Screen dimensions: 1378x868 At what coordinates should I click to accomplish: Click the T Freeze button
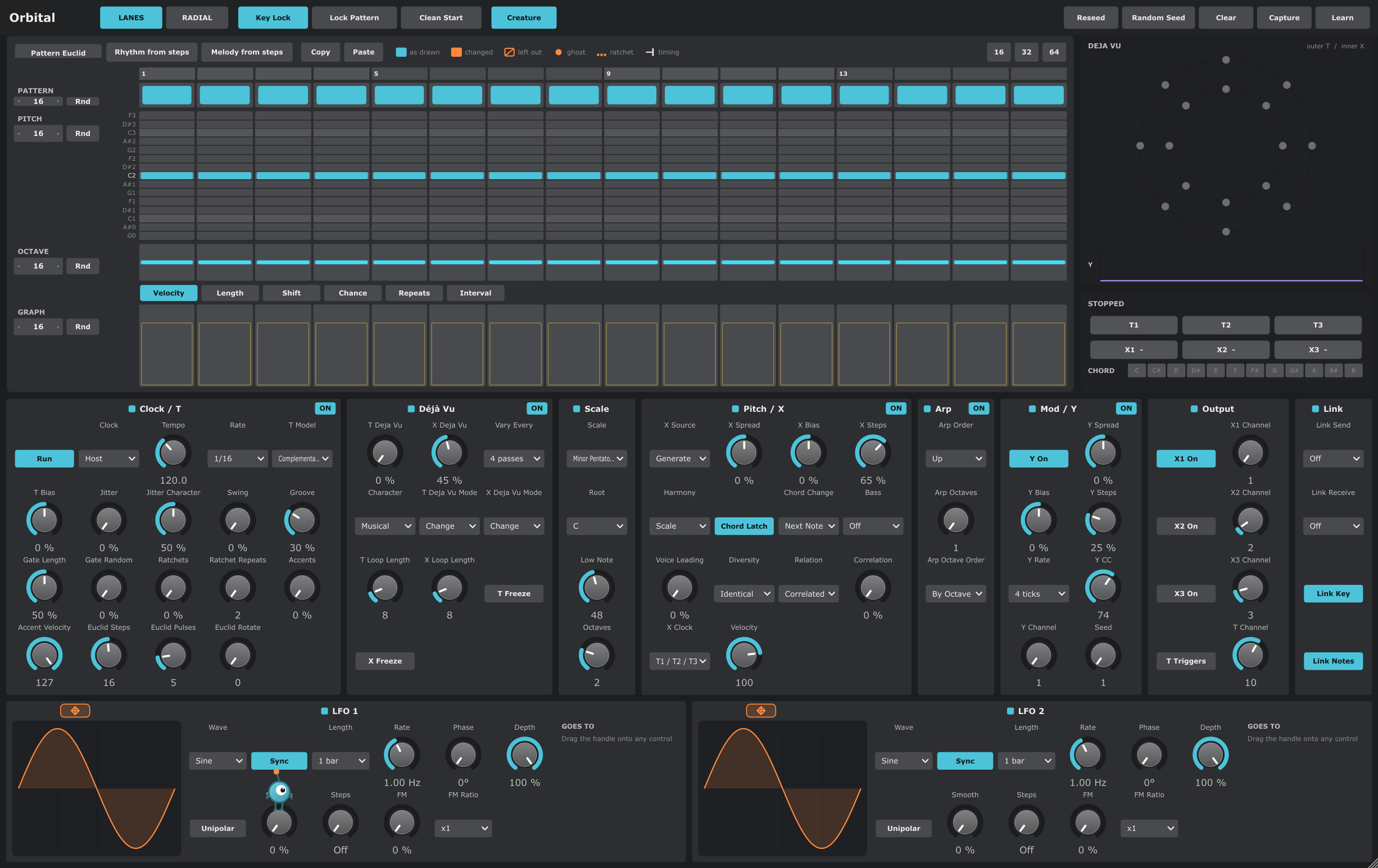click(x=513, y=593)
